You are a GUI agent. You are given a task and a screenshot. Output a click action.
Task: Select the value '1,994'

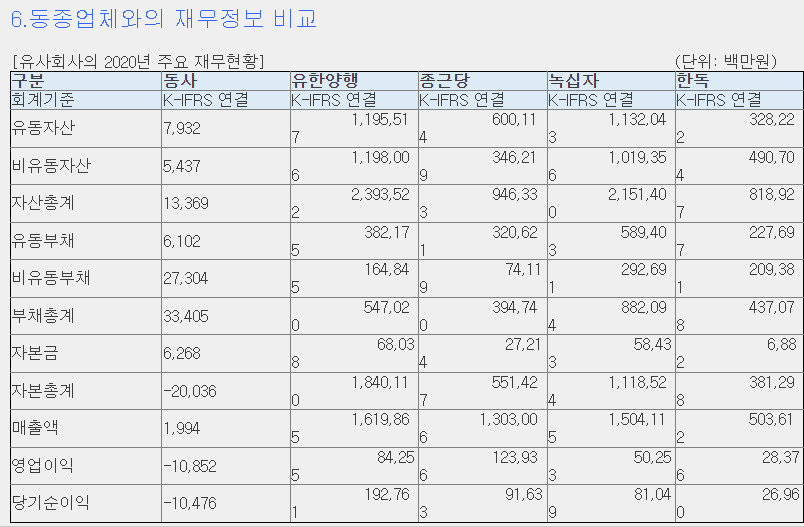pos(182,429)
